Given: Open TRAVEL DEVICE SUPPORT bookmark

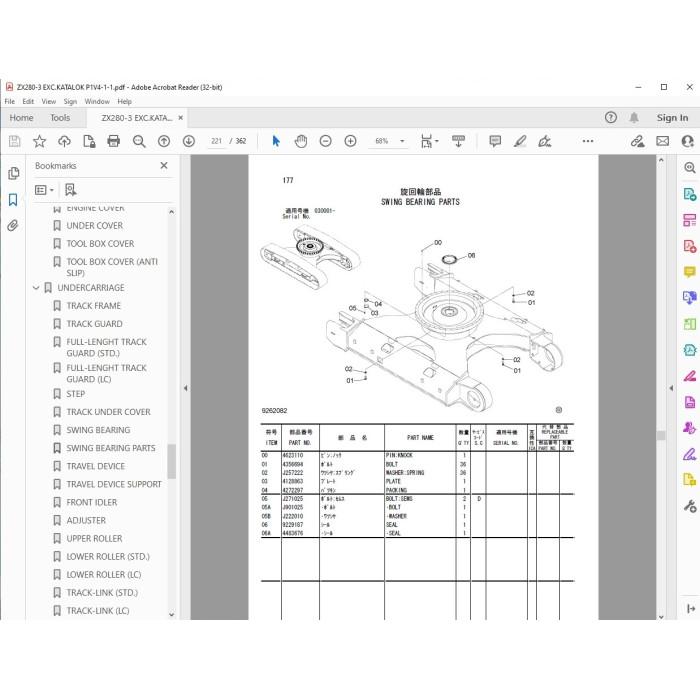Looking at the screenshot, I should (x=114, y=484).
